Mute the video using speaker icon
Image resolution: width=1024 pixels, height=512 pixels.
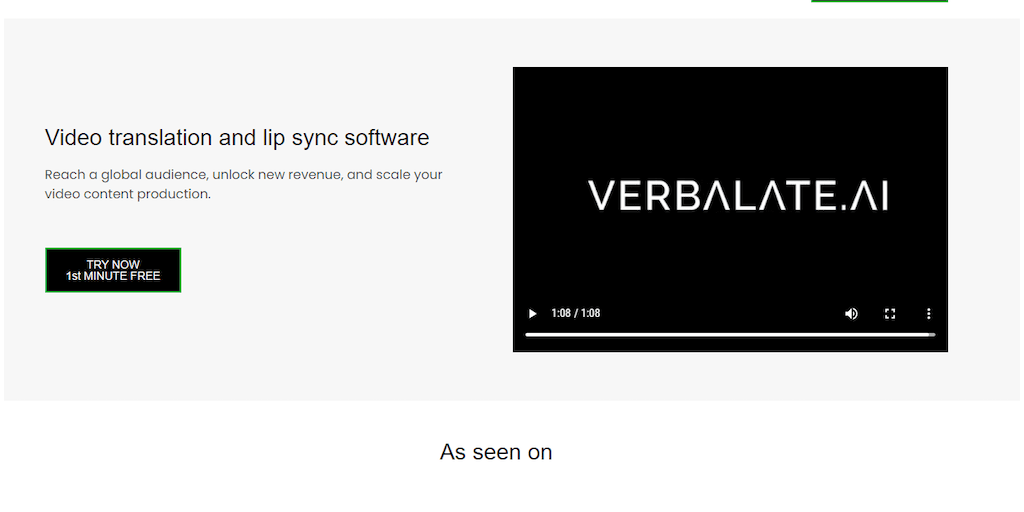click(851, 313)
